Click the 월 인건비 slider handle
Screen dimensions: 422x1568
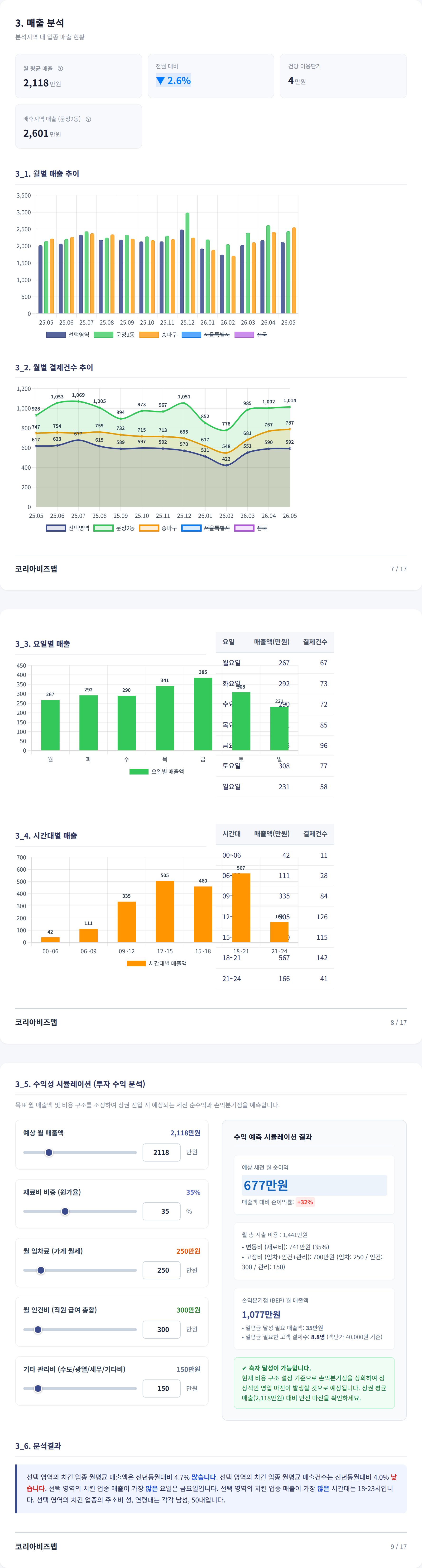pyautogui.click(x=38, y=1329)
